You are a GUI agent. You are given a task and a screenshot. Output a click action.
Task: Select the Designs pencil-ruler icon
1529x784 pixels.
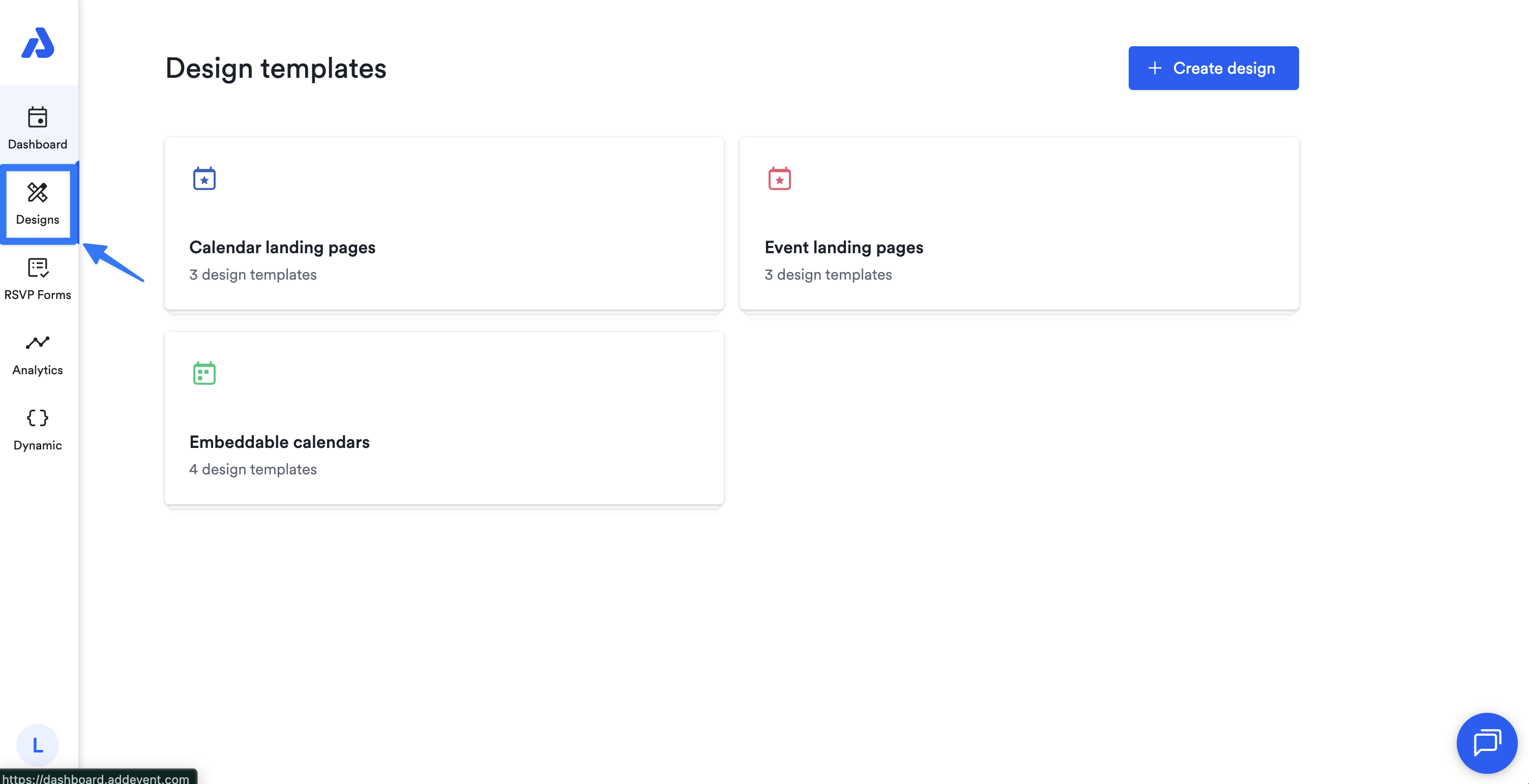(x=38, y=192)
